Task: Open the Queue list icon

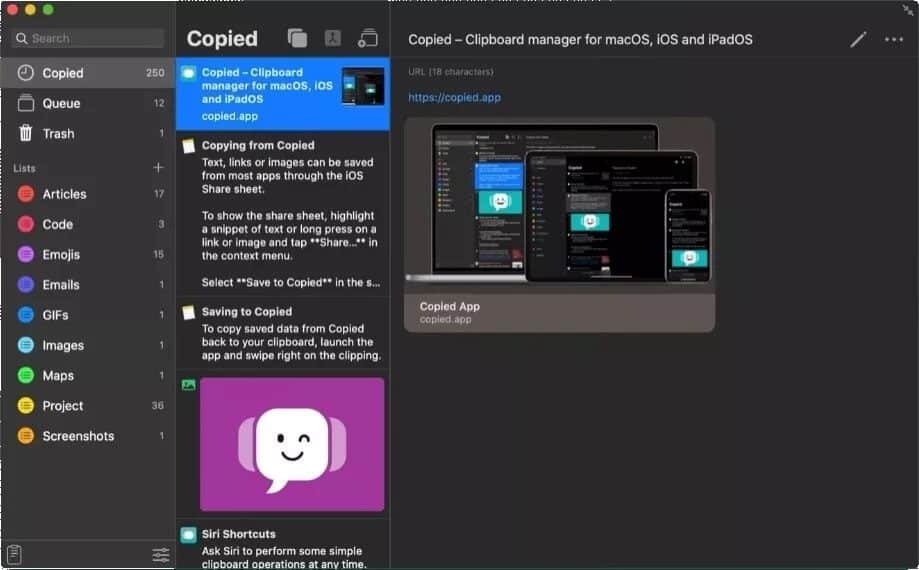Action: tap(26, 103)
